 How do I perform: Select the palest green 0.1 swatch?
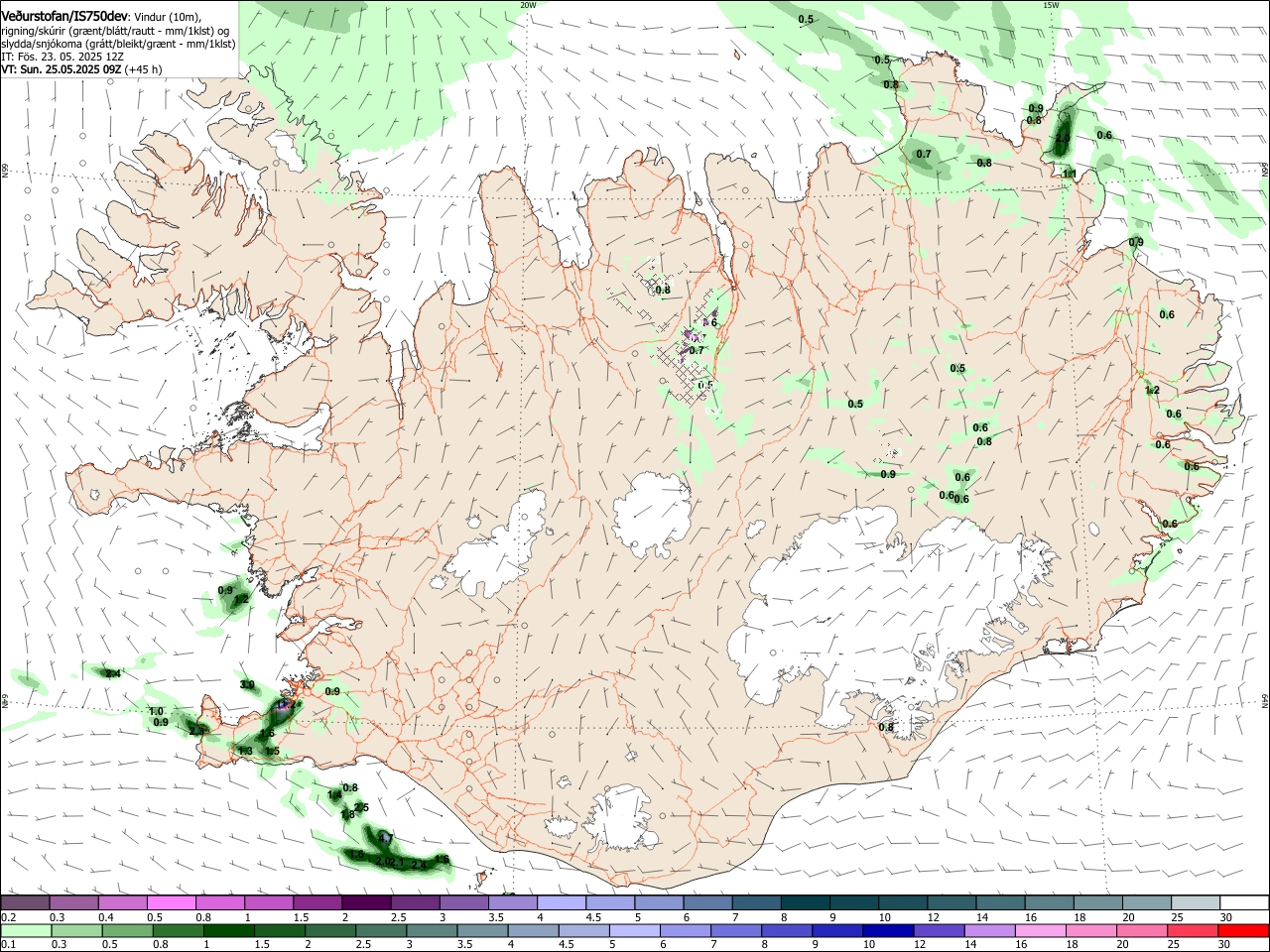click(x=24, y=931)
